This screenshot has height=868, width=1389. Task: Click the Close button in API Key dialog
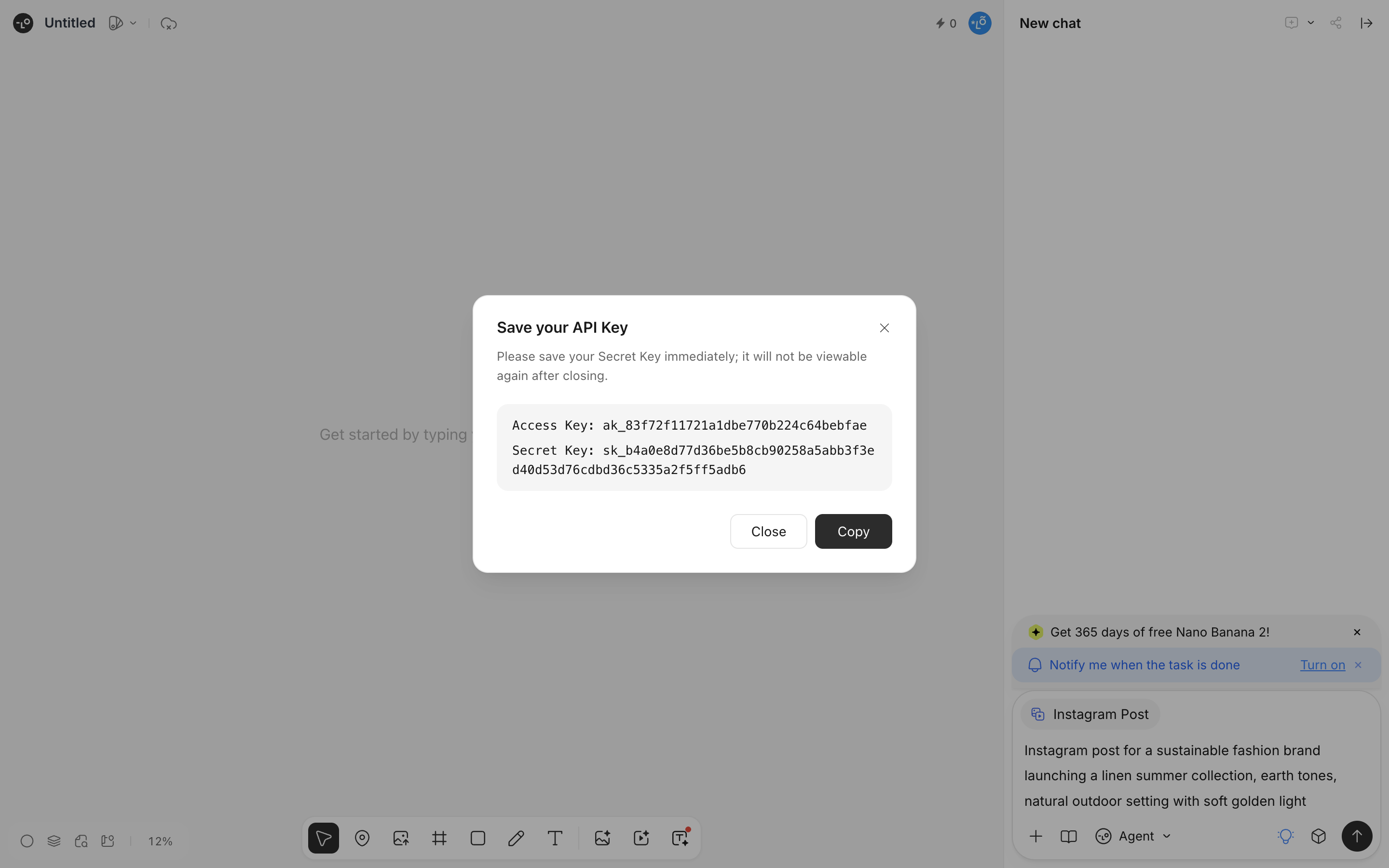(x=768, y=531)
